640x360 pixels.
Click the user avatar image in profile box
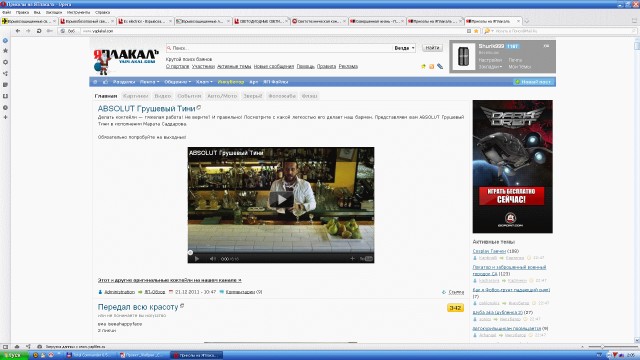pos(464,56)
